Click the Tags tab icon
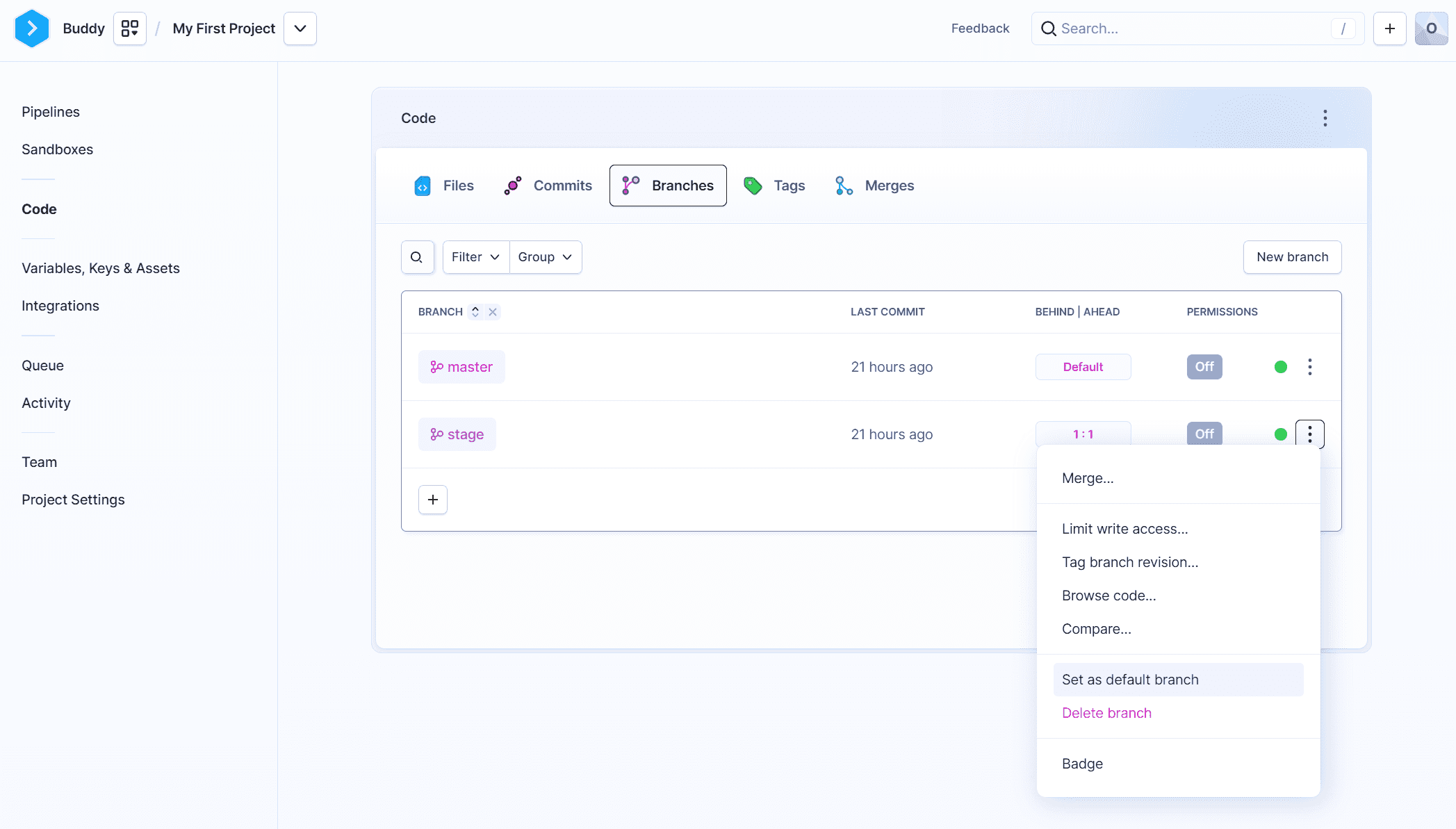Image resolution: width=1456 pixels, height=829 pixels. [x=753, y=185]
